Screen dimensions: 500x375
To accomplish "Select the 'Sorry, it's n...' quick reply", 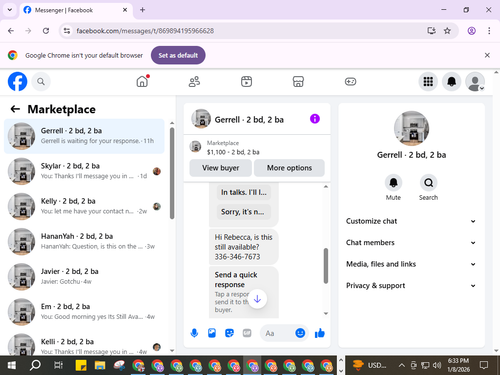I will click(x=244, y=212).
